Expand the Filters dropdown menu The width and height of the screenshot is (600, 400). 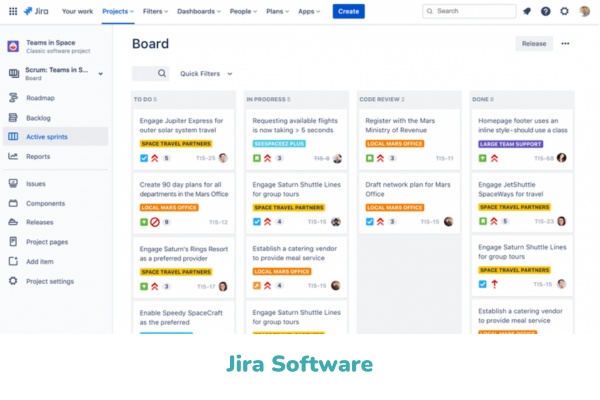click(x=155, y=11)
